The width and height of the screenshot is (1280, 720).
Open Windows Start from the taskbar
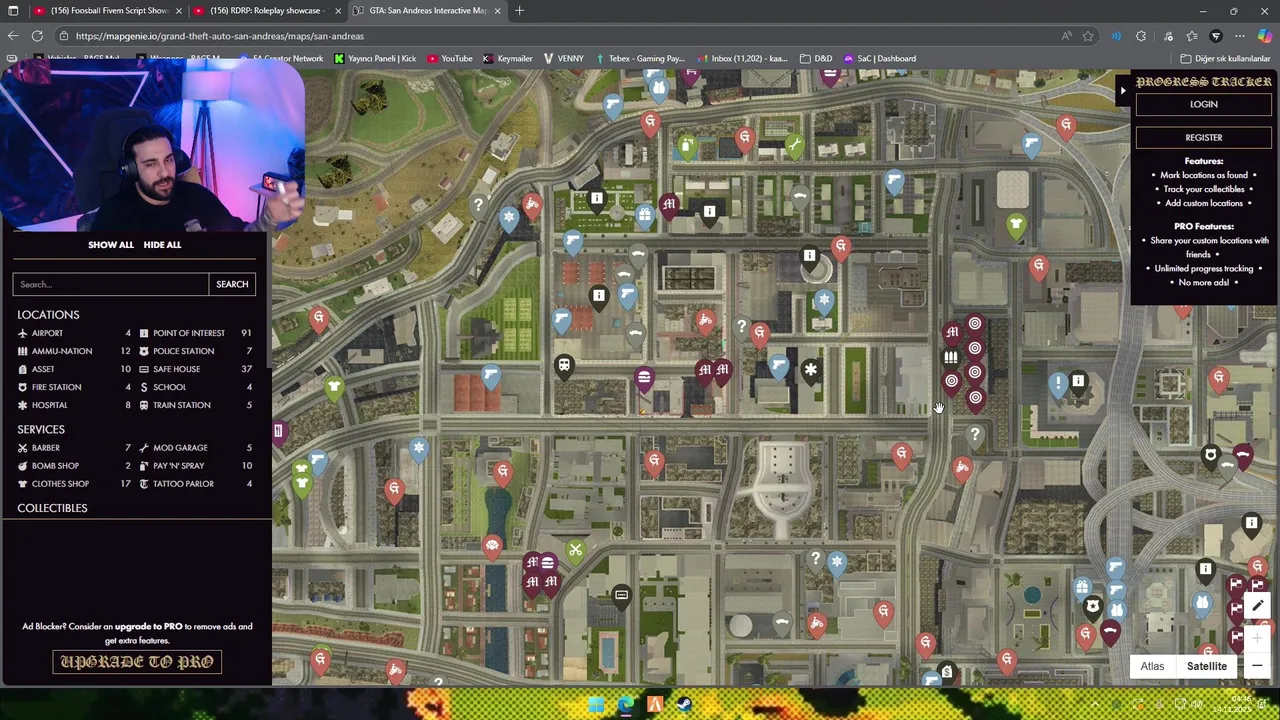(596, 705)
